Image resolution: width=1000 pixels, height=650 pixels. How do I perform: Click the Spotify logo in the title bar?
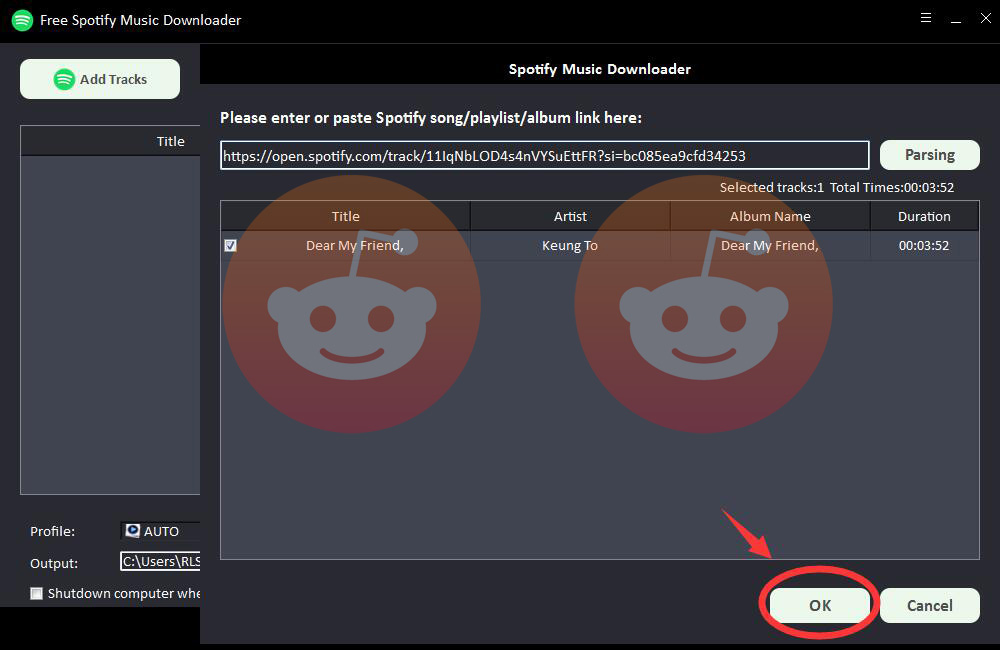pyautogui.click(x=22, y=20)
